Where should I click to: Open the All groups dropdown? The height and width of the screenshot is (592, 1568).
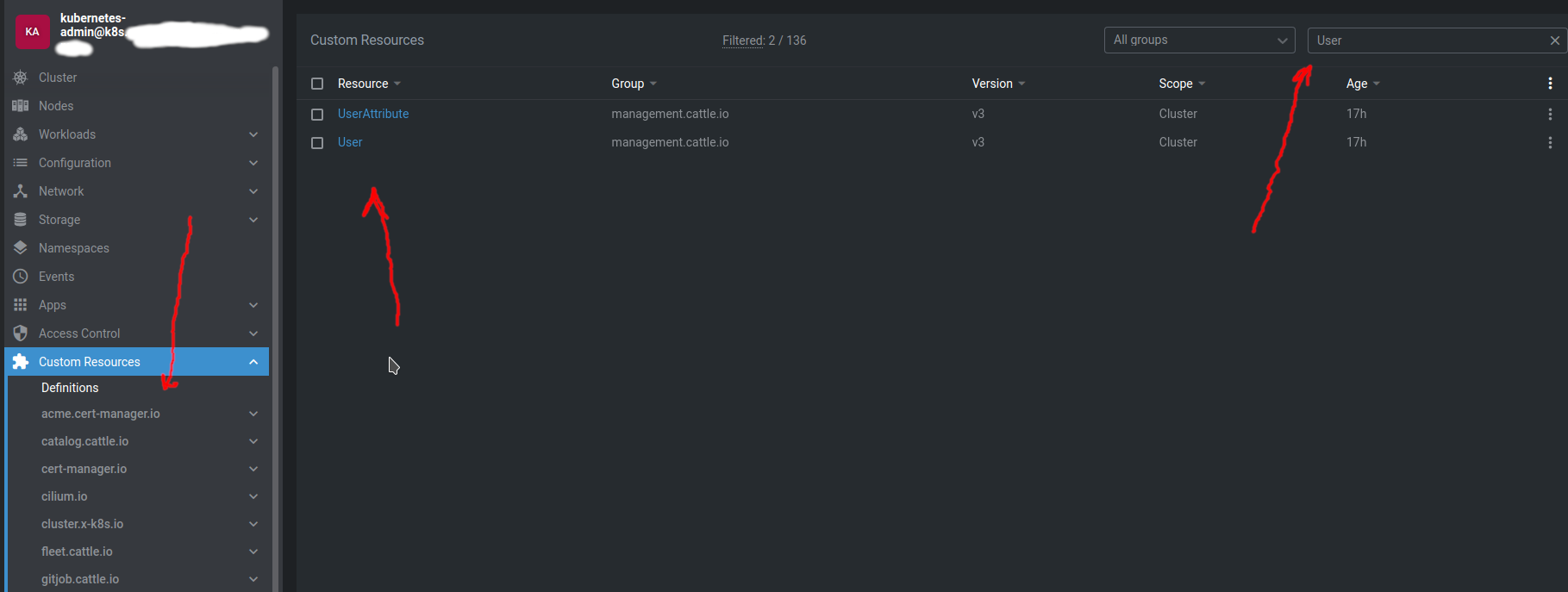tap(1199, 40)
